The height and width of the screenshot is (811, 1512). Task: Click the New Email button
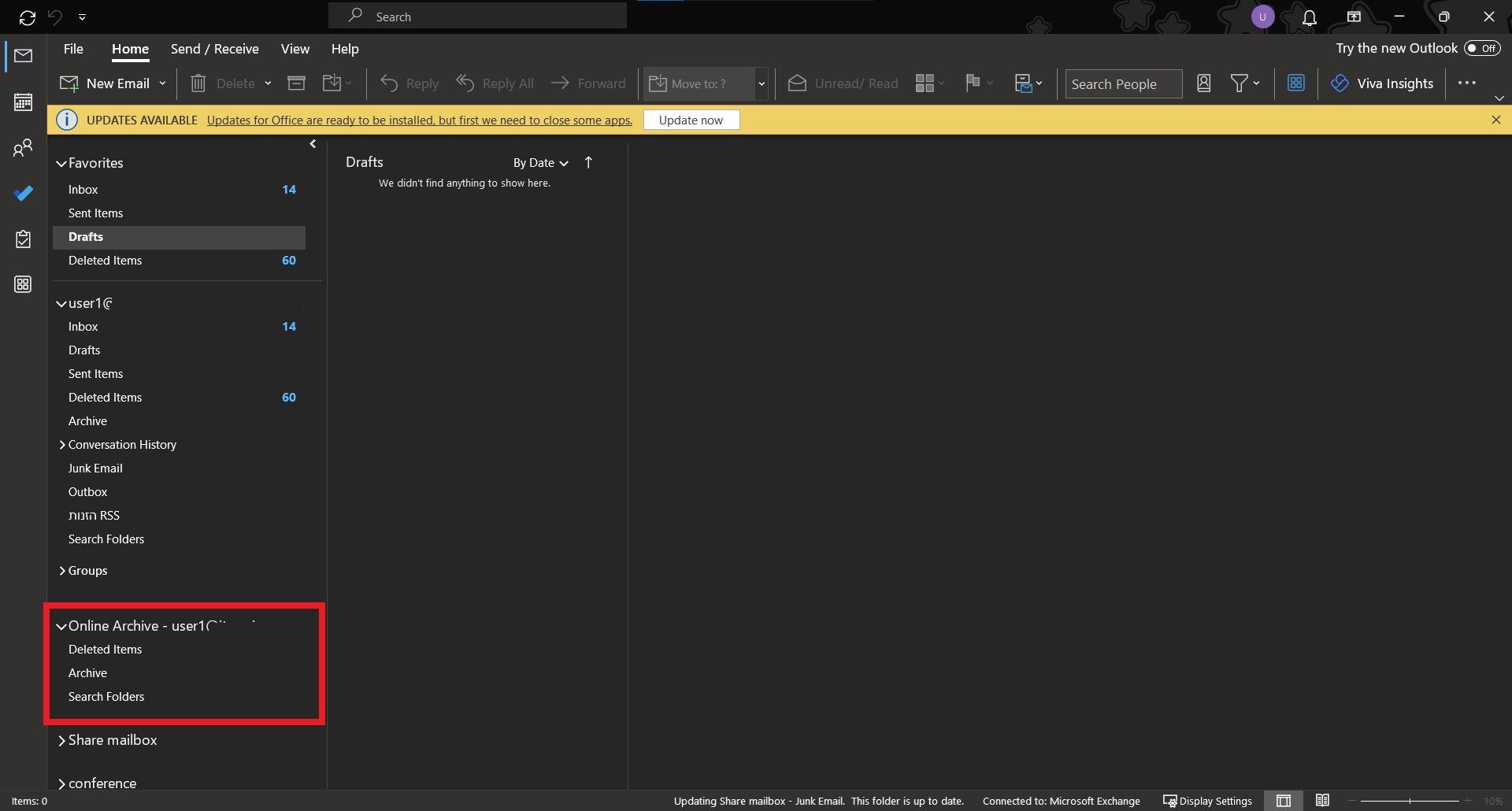click(106, 83)
